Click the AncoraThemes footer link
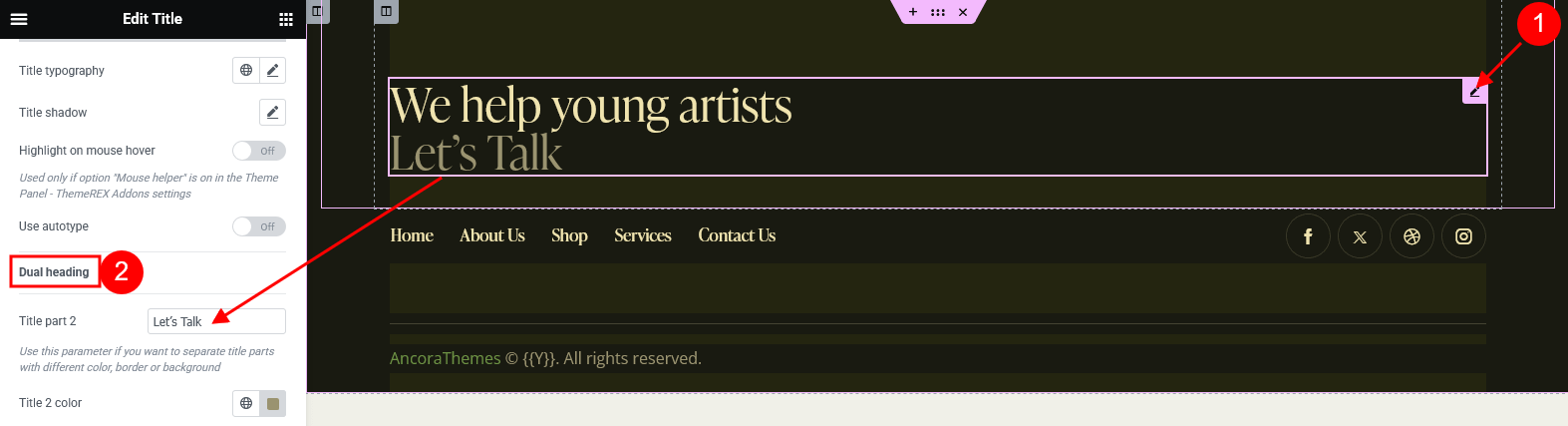The height and width of the screenshot is (426, 1568). click(x=446, y=358)
